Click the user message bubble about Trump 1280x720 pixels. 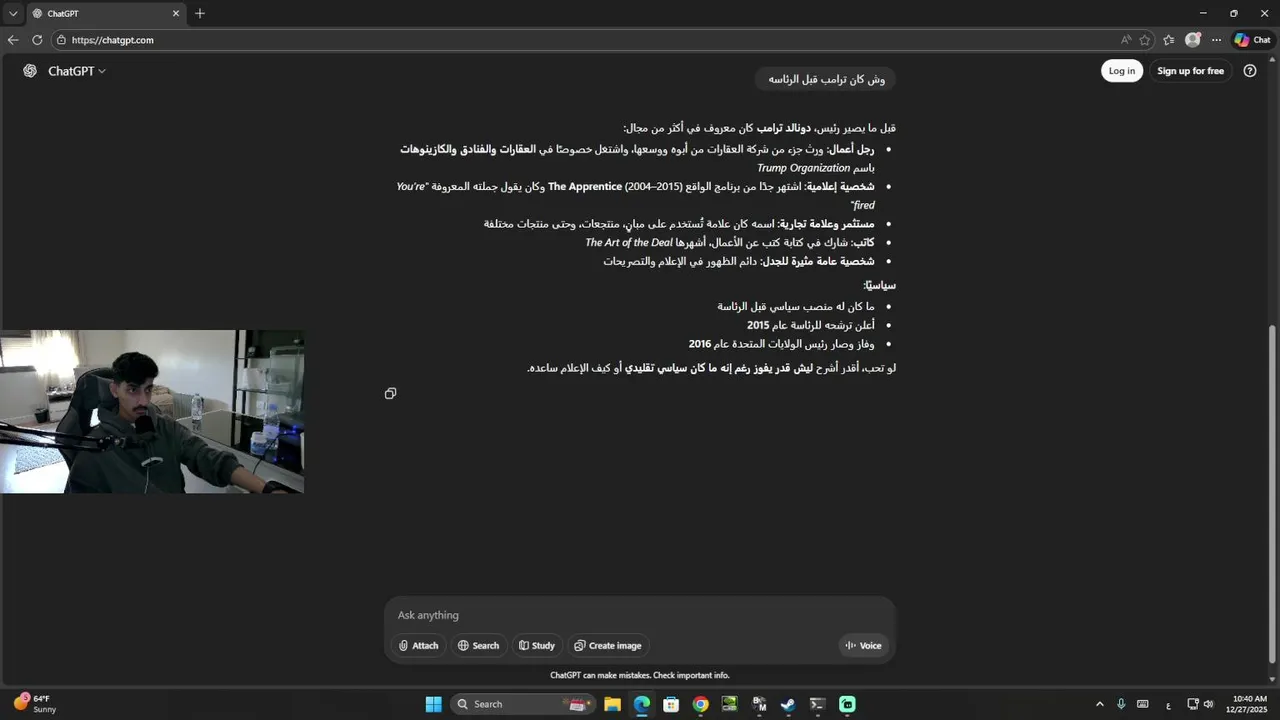(827, 79)
